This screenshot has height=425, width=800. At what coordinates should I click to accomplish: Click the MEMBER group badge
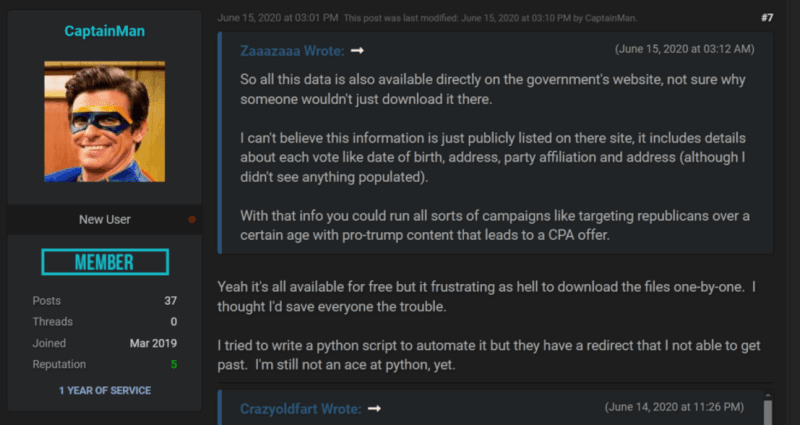pyautogui.click(x=105, y=262)
